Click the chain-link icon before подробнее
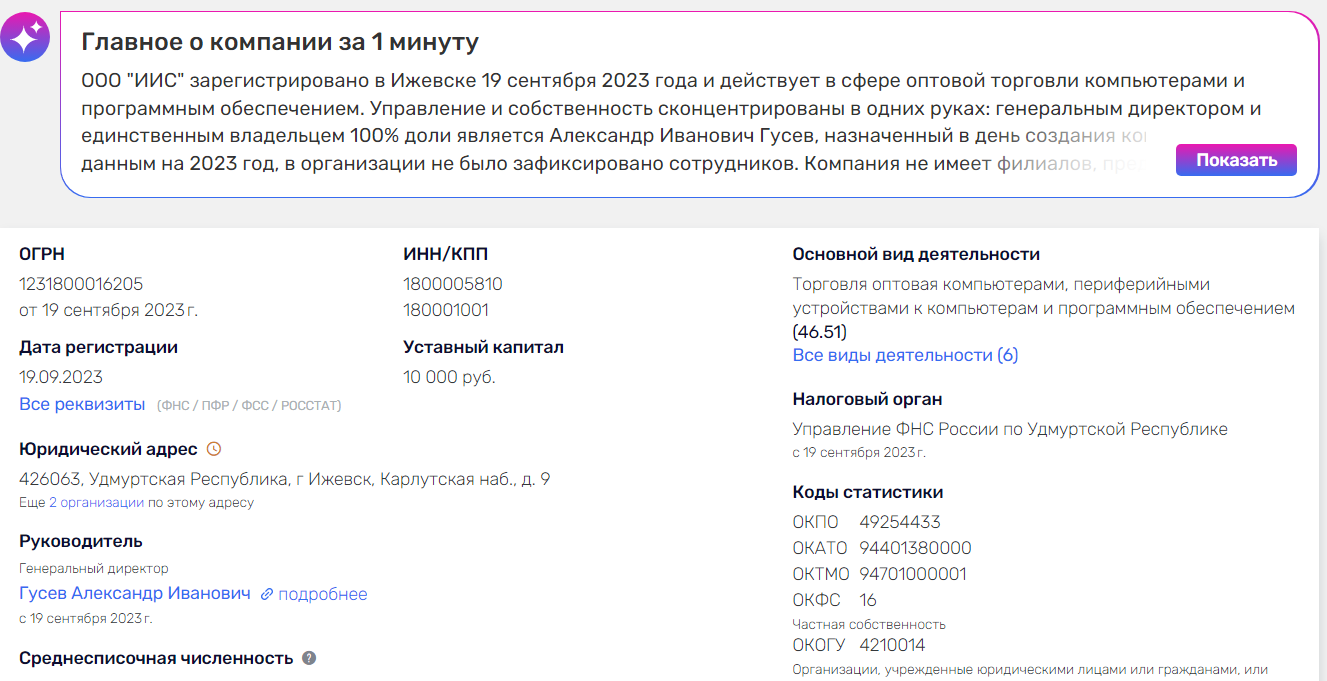 point(267,594)
